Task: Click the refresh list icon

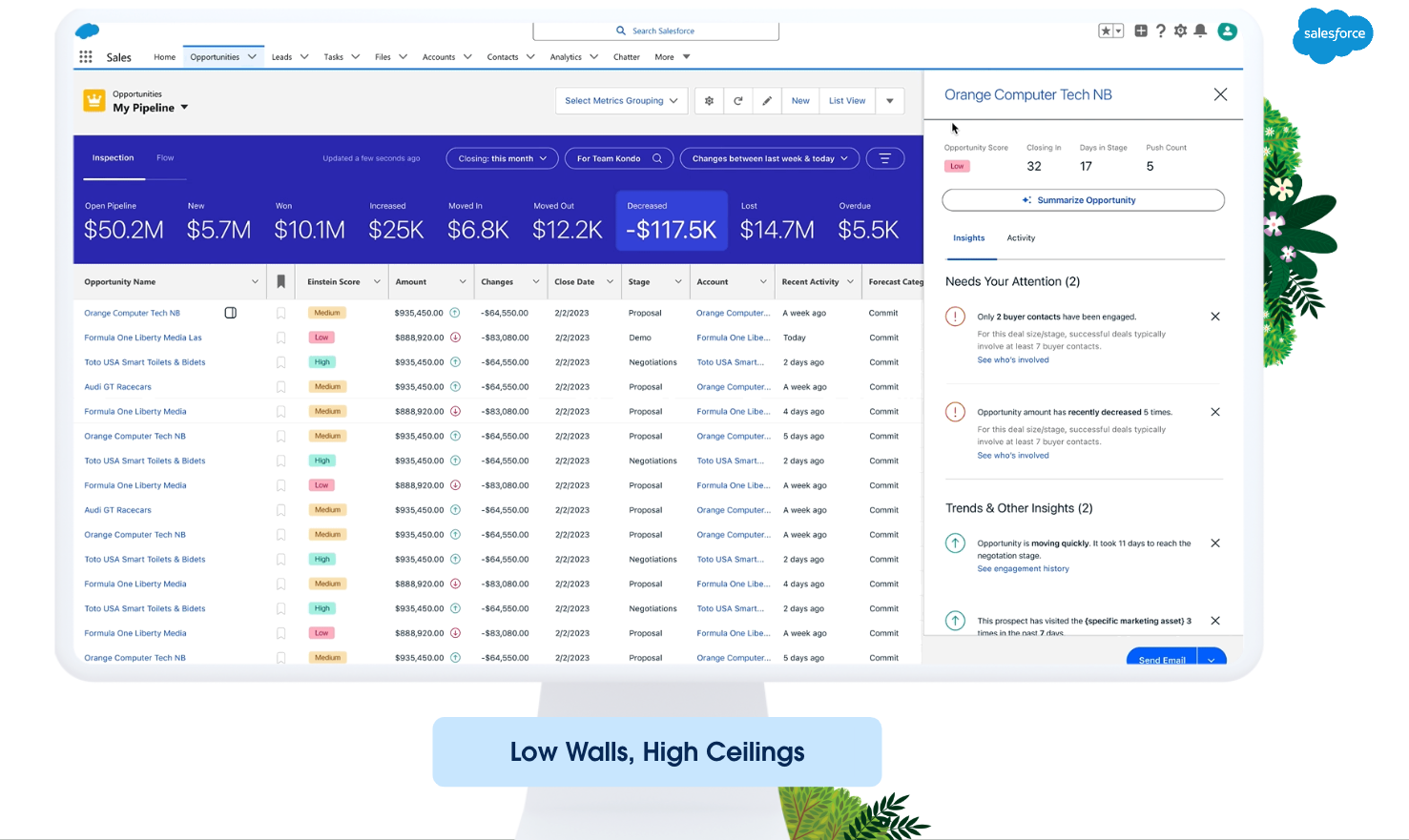Action: pyautogui.click(x=738, y=101)
